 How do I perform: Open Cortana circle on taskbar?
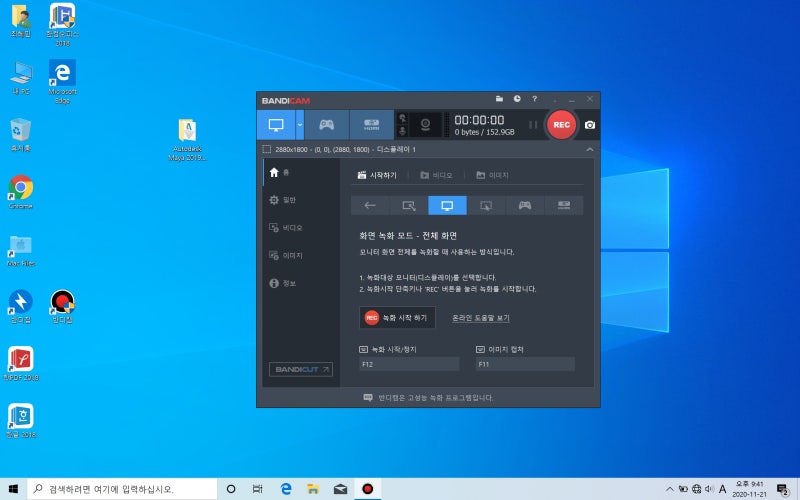click(x=231, y=489)
